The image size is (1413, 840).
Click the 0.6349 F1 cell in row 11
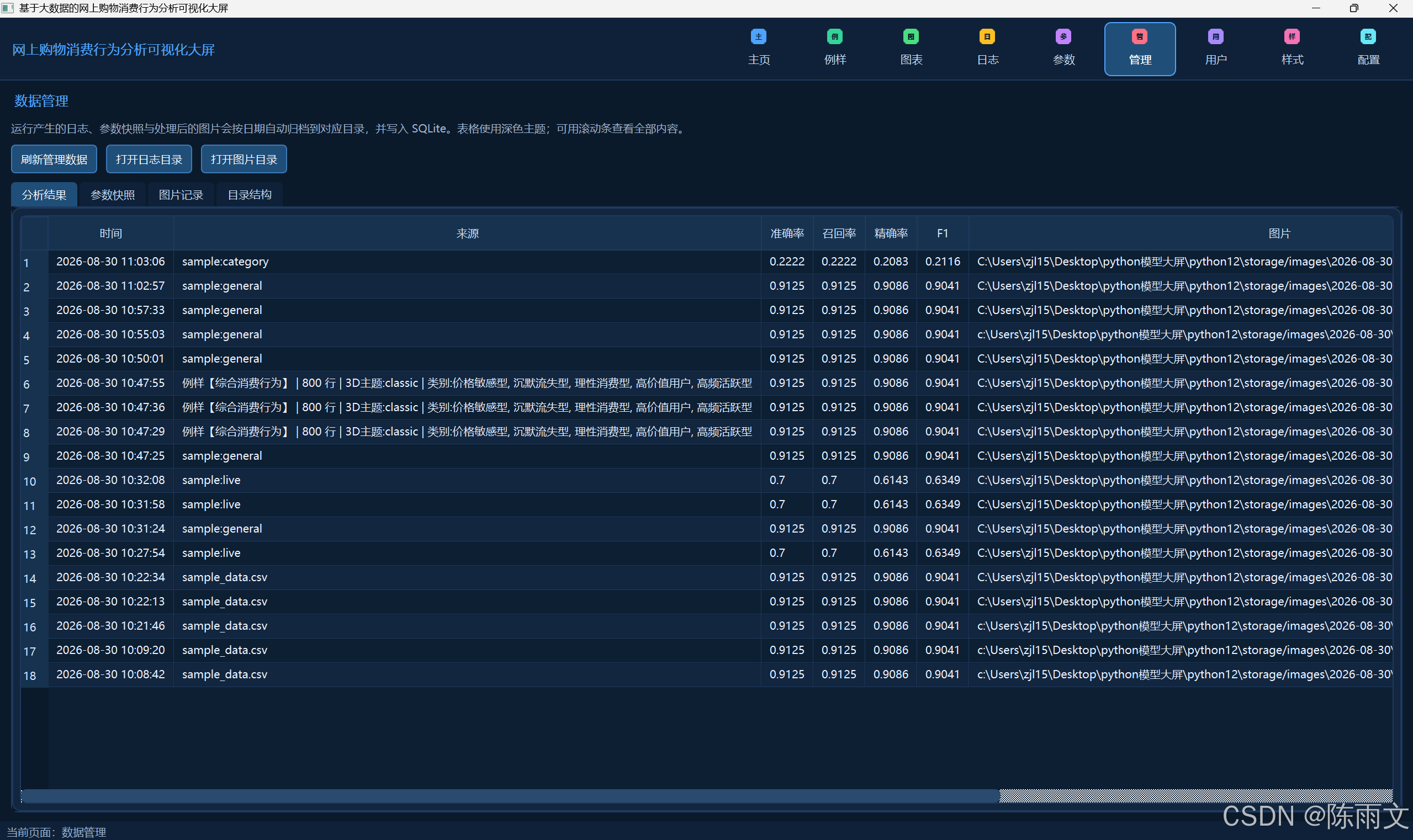(943, 504)
